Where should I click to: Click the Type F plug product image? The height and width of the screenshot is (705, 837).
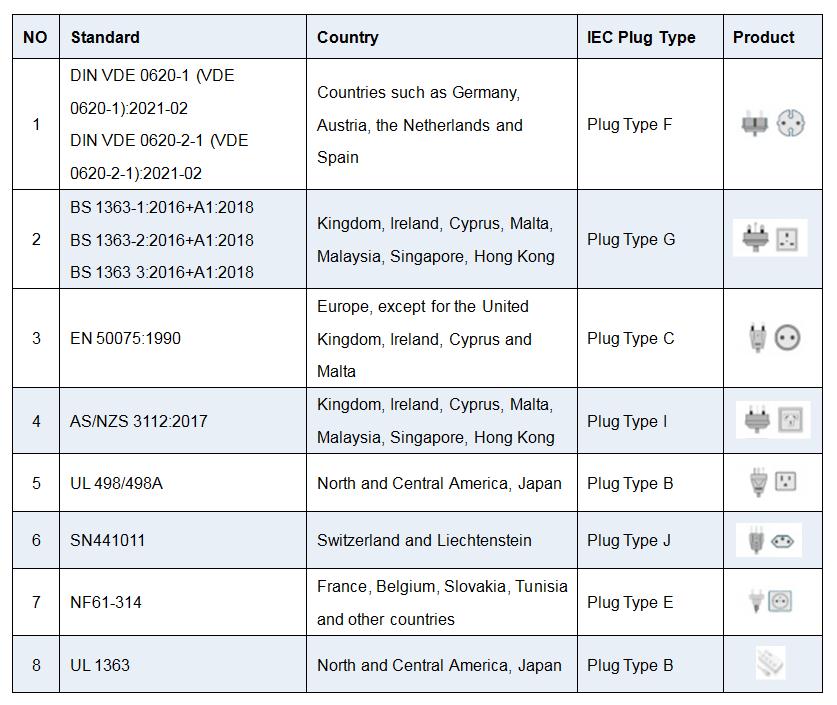point(773,123)
